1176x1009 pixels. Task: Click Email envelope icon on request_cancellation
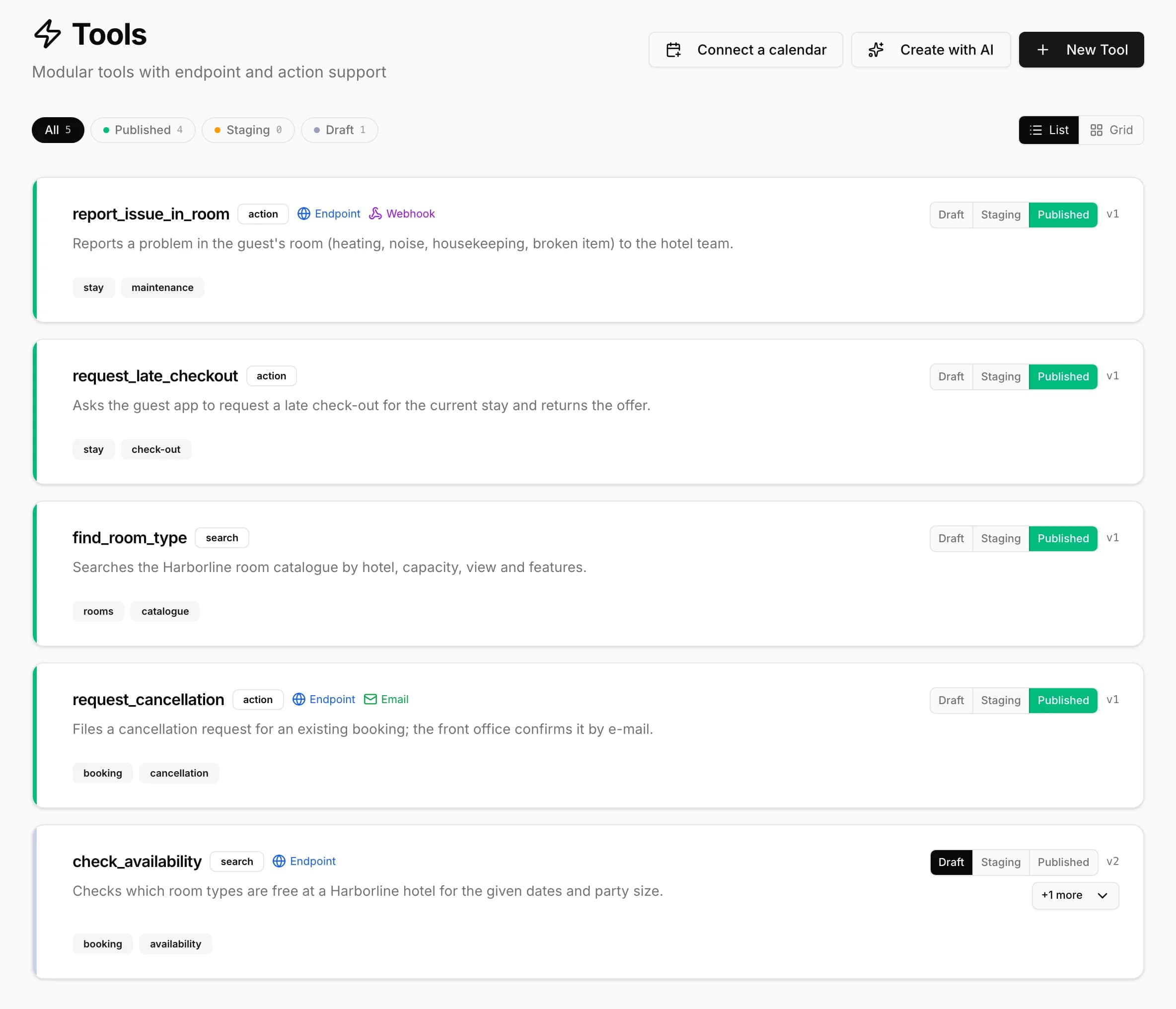[x=370, y=699]
